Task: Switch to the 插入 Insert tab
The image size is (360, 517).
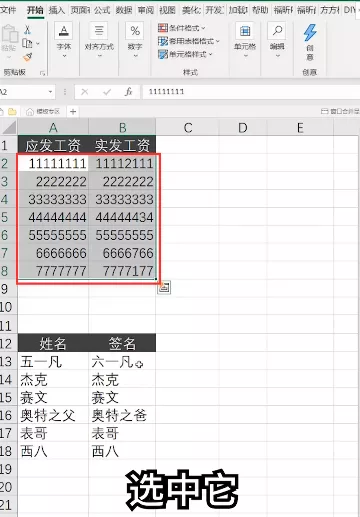Action: pos(56,10)
